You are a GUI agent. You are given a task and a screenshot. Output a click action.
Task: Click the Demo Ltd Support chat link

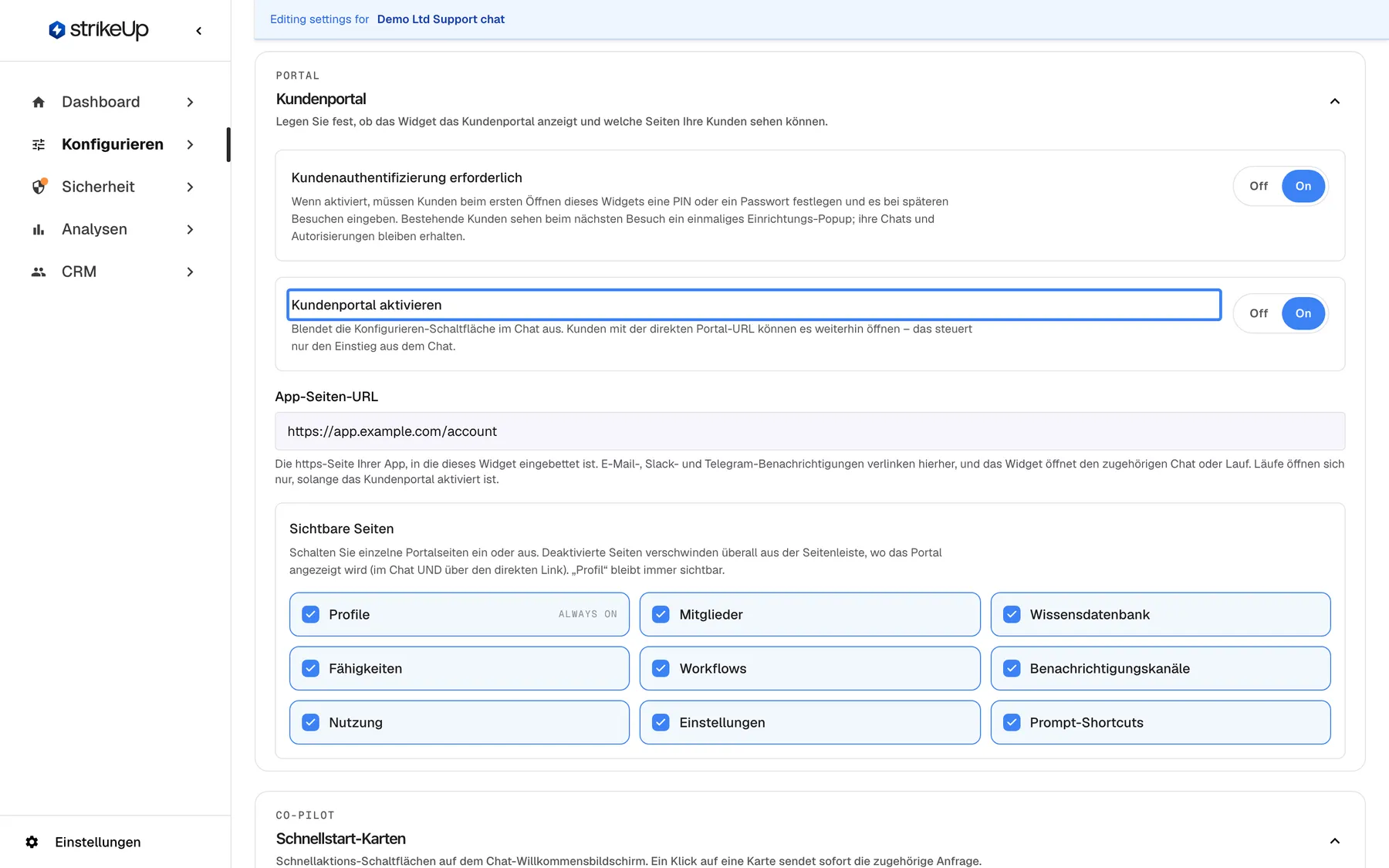pyautogui.click(x=441, y=19)
